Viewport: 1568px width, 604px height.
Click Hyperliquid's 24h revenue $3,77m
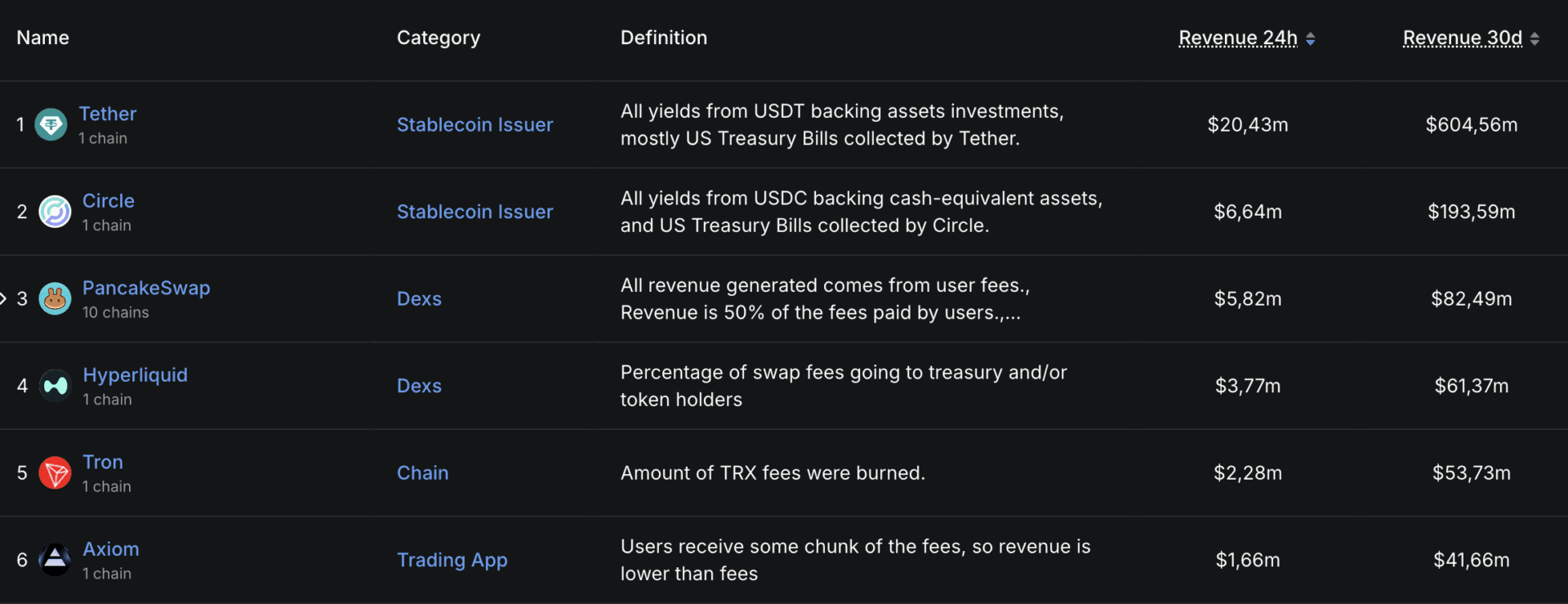[x=1248, y=386]
